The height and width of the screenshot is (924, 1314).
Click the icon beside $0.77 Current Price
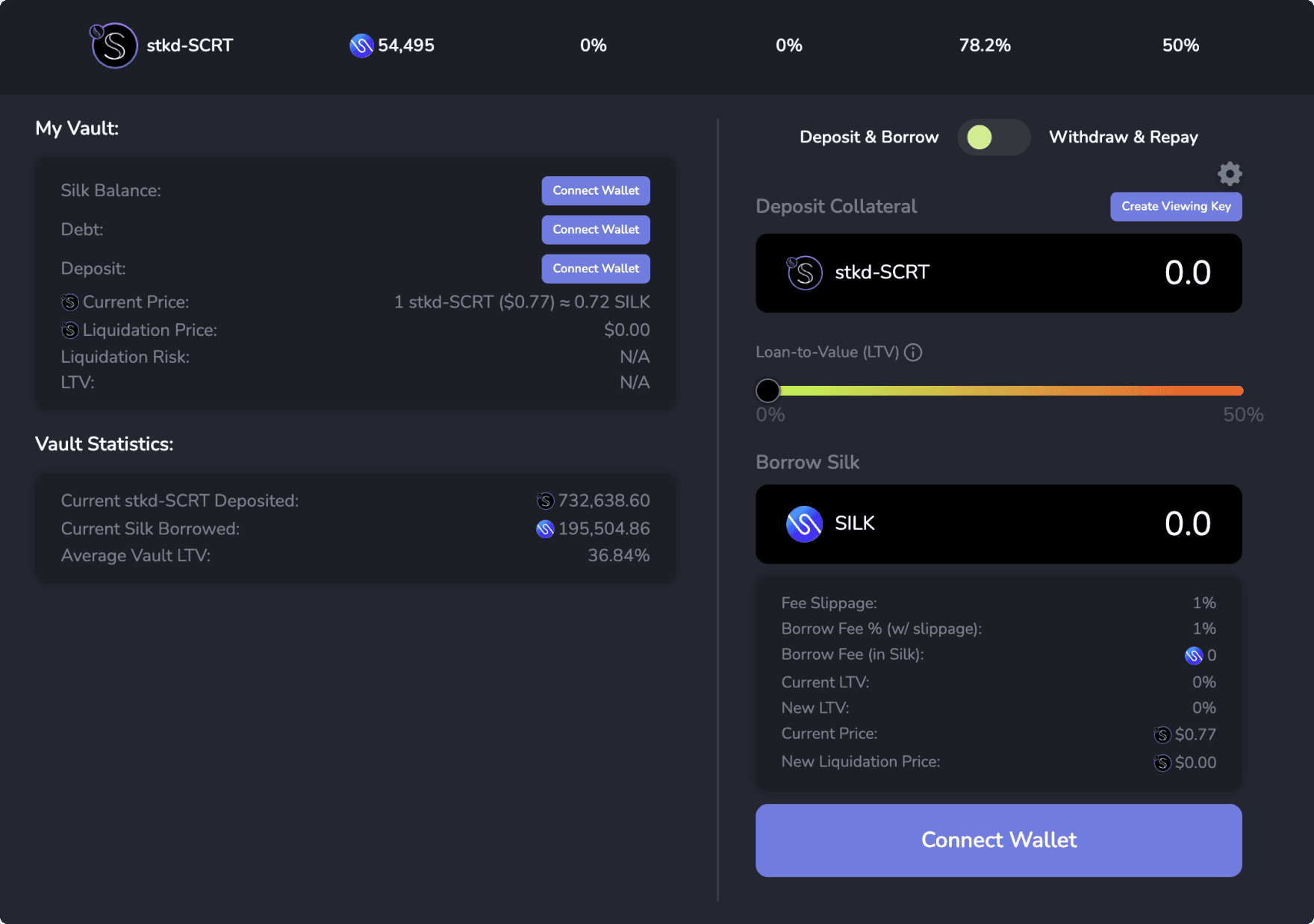(1162, 735)
